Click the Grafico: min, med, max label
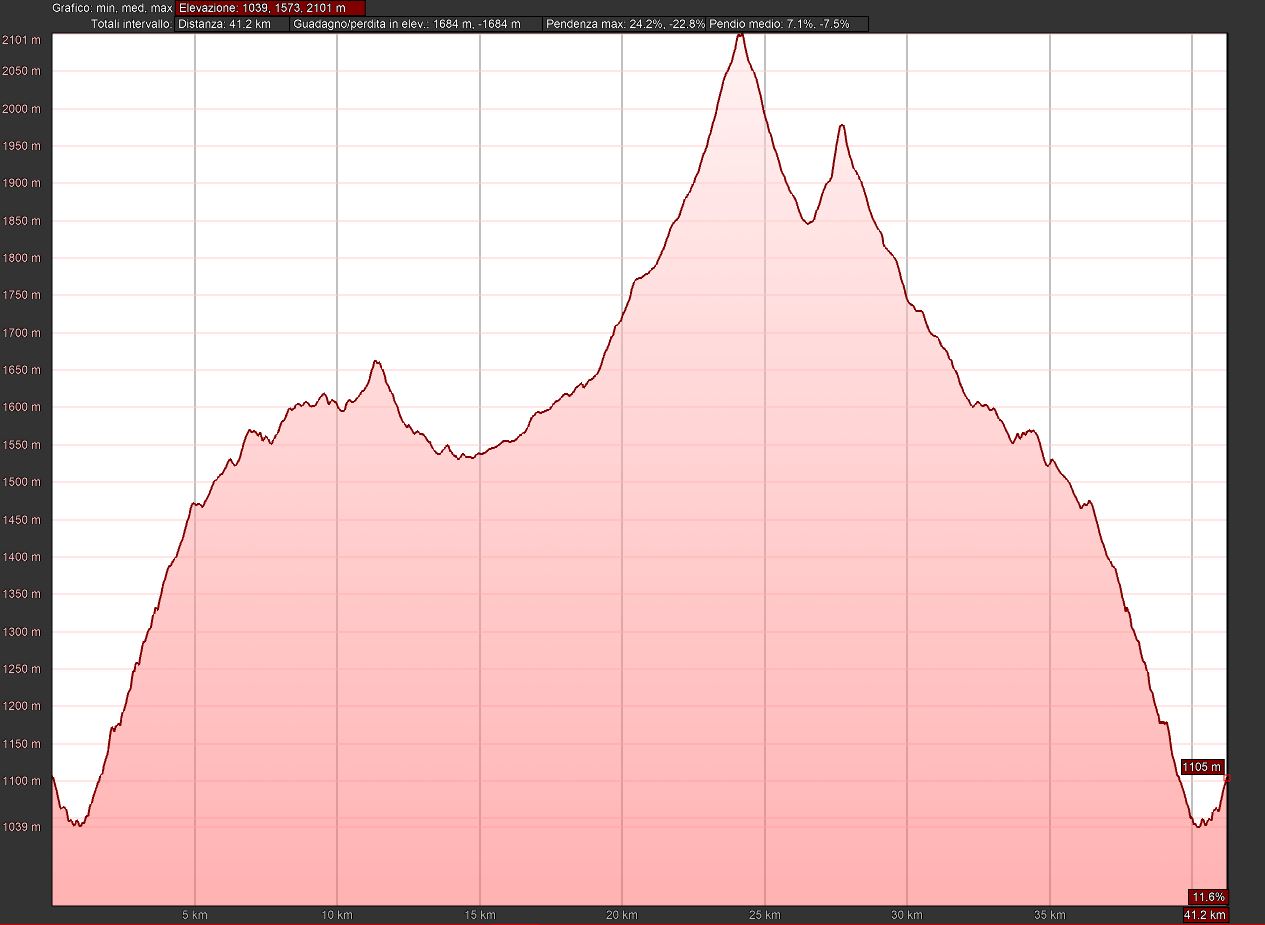 click(x=112, y=8)
